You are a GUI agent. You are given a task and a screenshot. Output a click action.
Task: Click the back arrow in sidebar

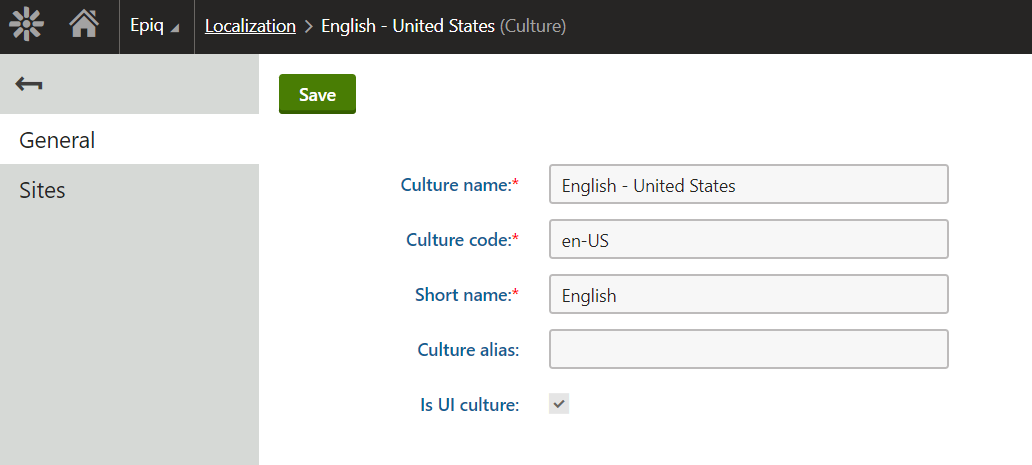pyautogui.click(x=29, y=85)
